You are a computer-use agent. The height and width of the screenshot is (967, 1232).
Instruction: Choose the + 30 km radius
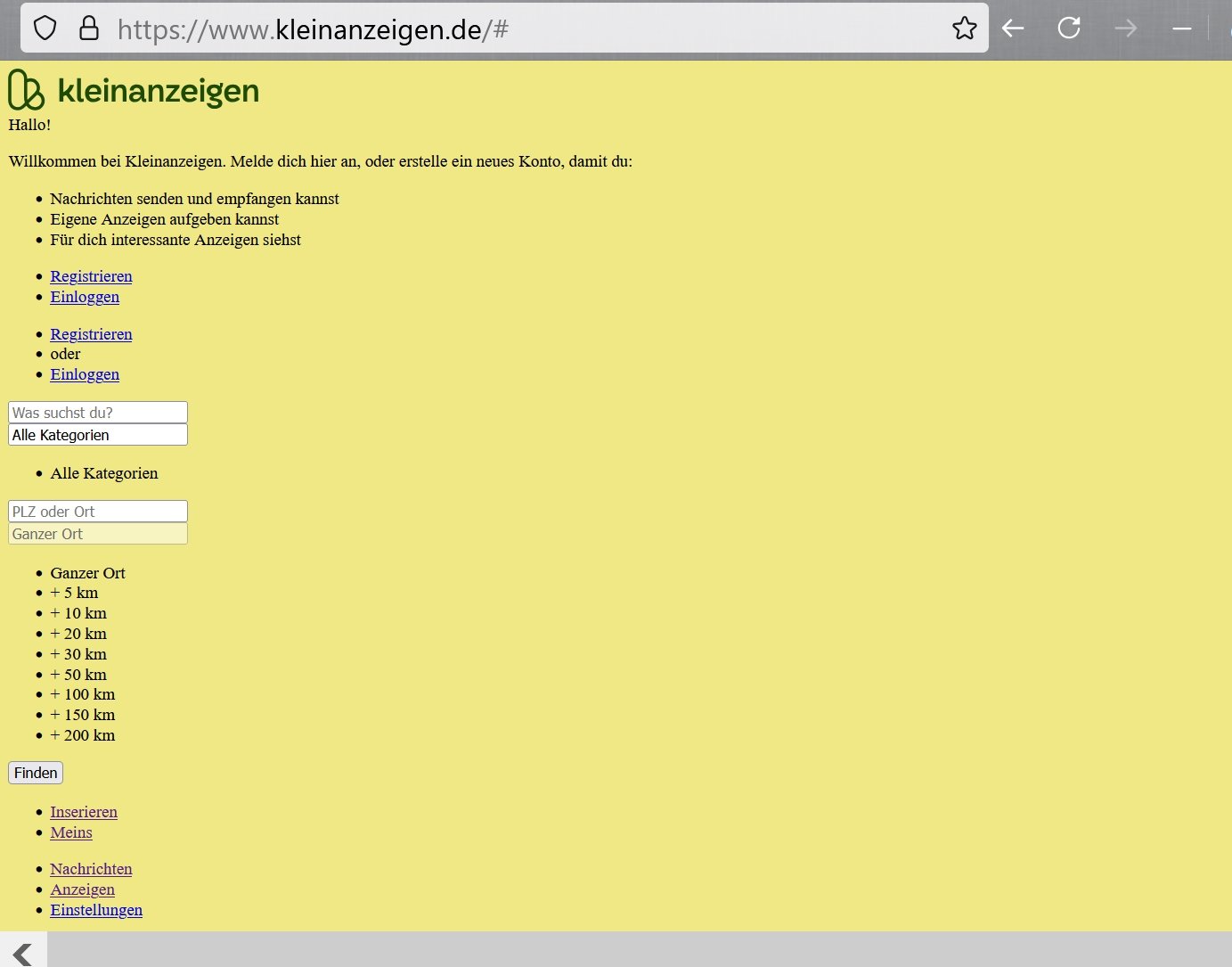[78, 654]
